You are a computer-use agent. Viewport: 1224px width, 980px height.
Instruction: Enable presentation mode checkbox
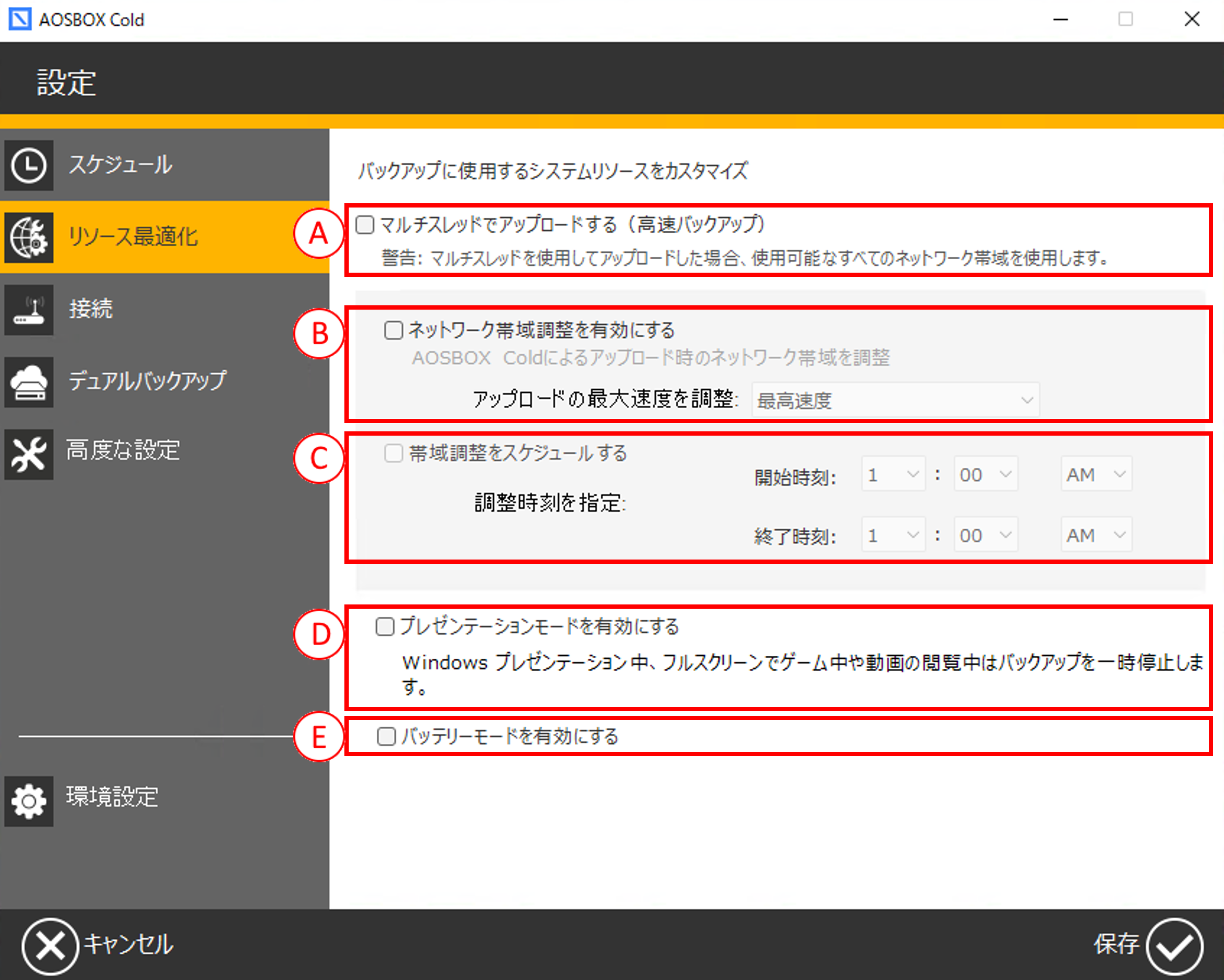point(385,627)
